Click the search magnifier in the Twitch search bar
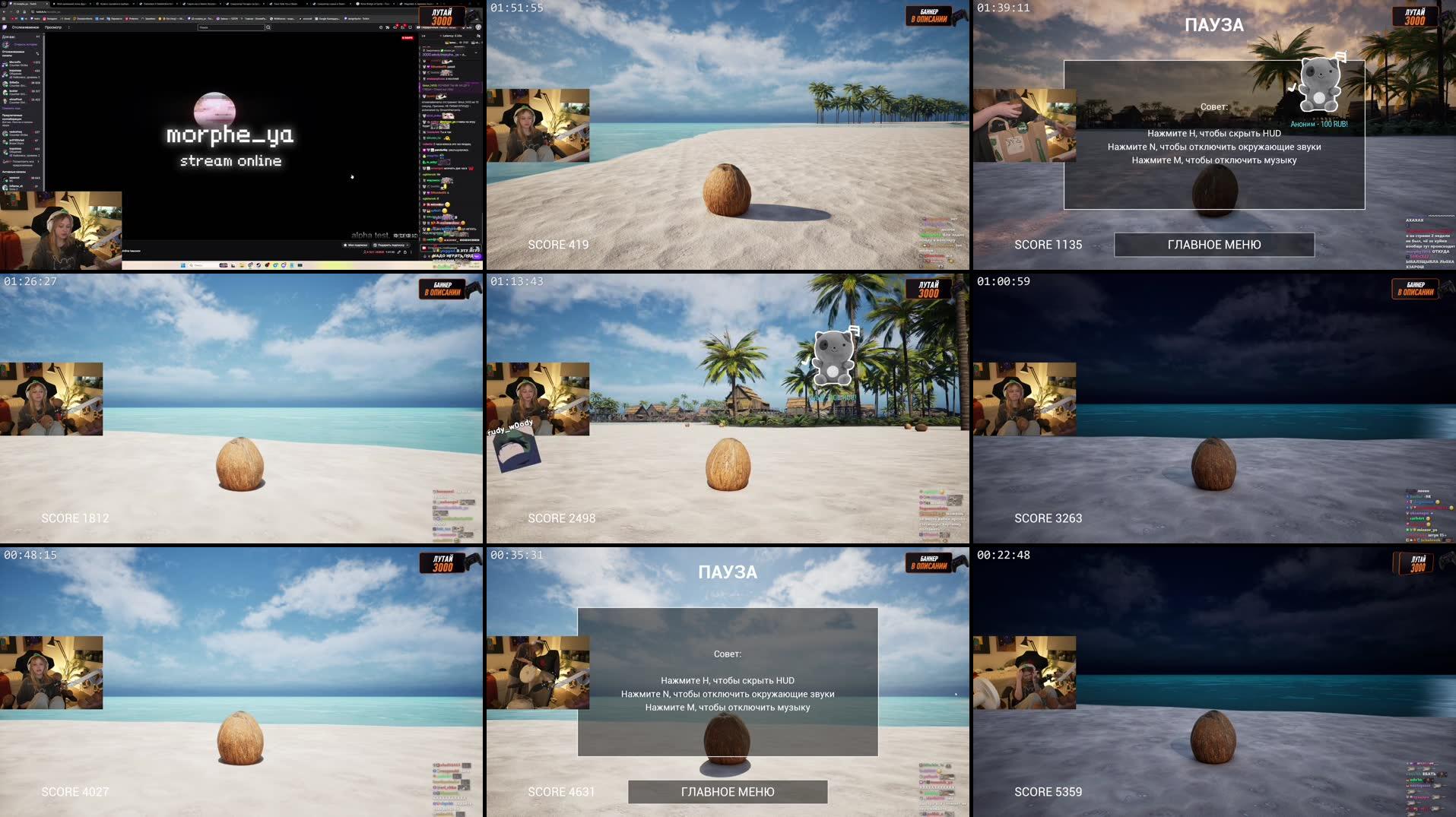 (268, 27)
